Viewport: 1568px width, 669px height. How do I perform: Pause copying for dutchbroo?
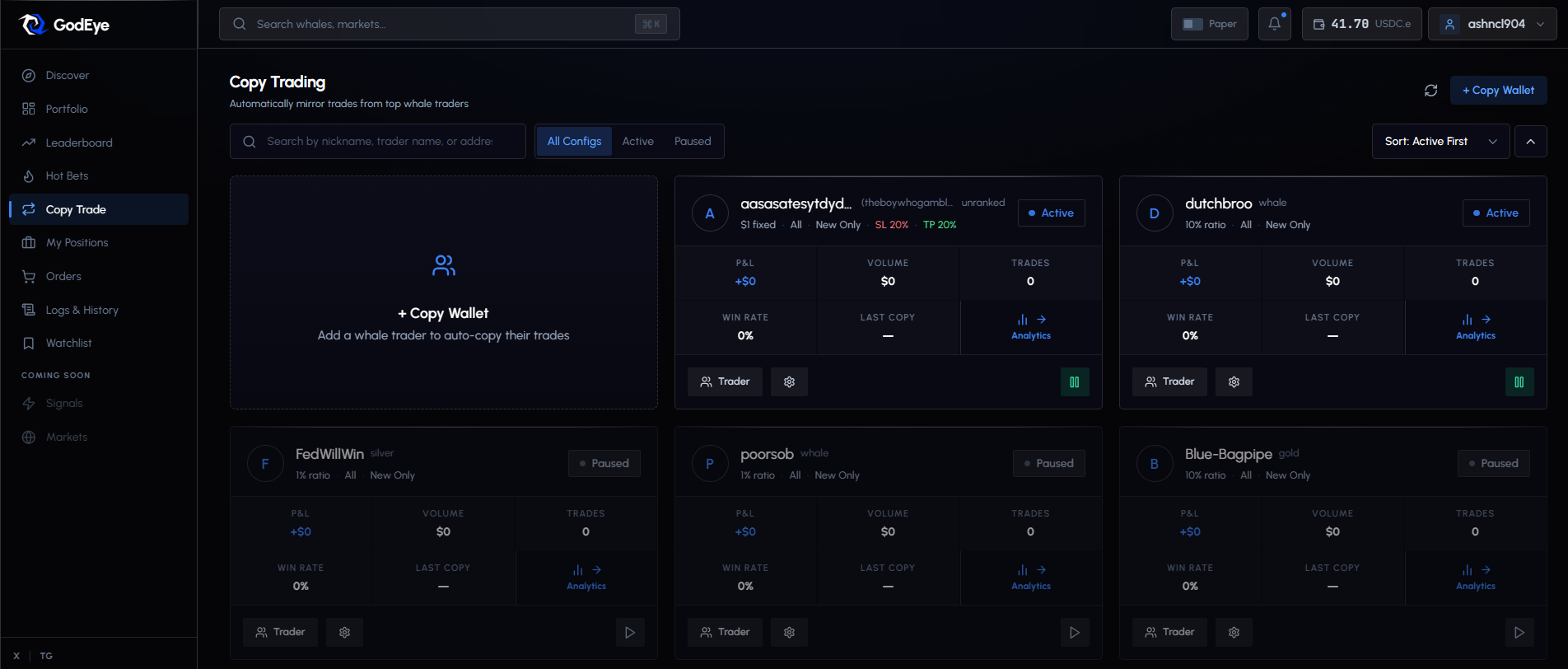pos(1519,381)
